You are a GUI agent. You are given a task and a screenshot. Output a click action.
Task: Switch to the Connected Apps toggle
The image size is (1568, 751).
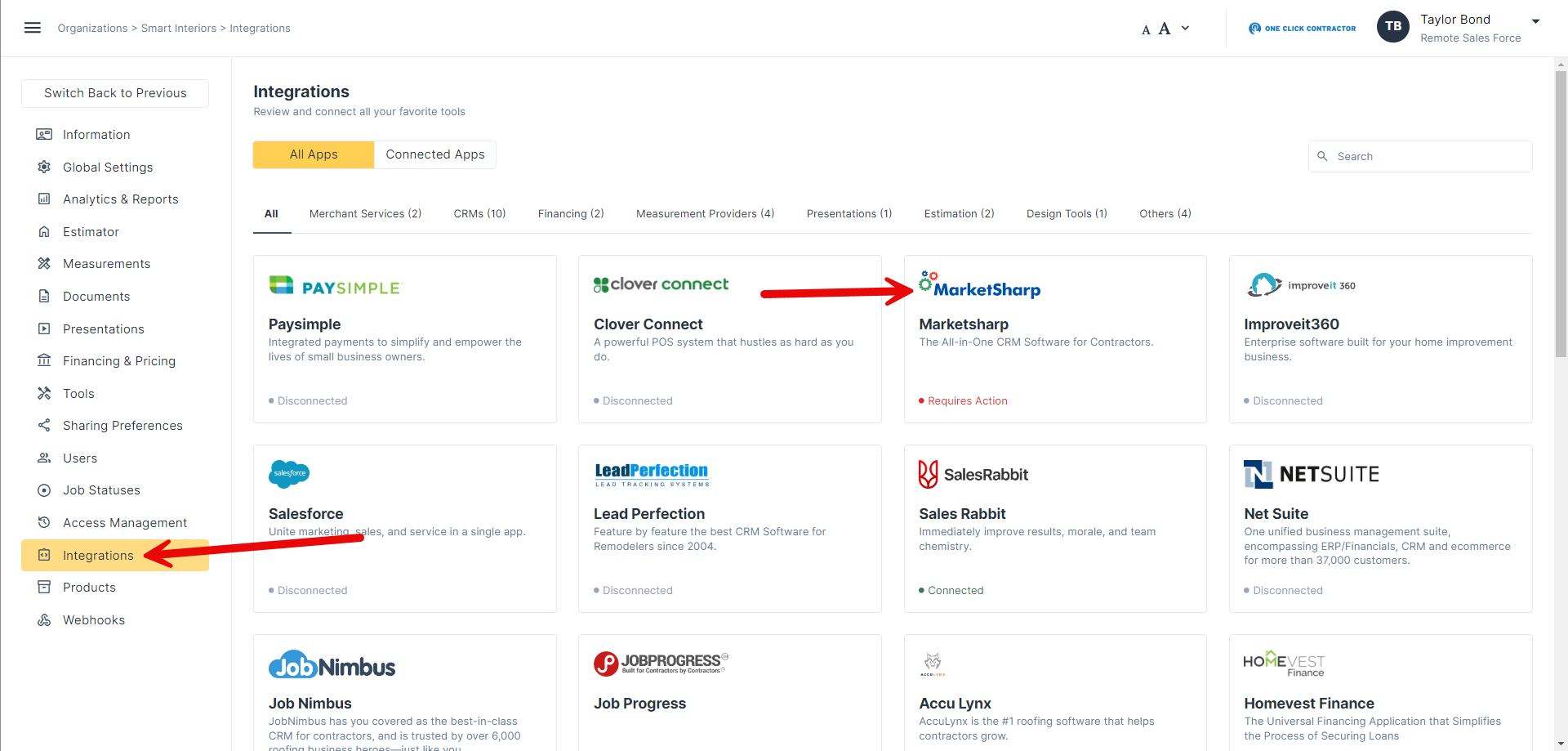(x=435, y=154)
